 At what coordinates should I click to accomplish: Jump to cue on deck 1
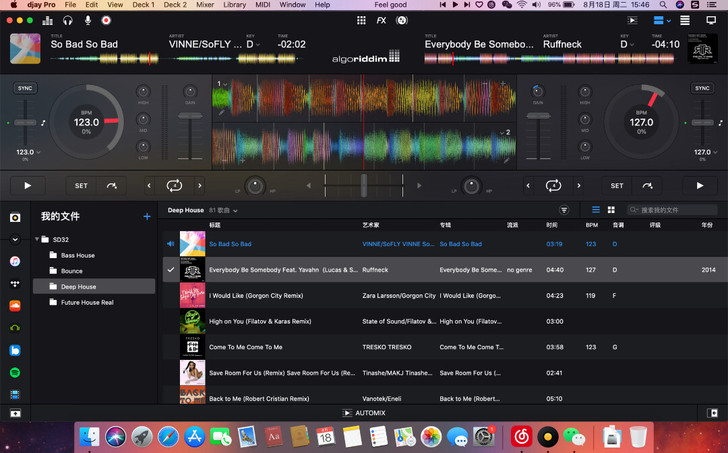point(111,186)
